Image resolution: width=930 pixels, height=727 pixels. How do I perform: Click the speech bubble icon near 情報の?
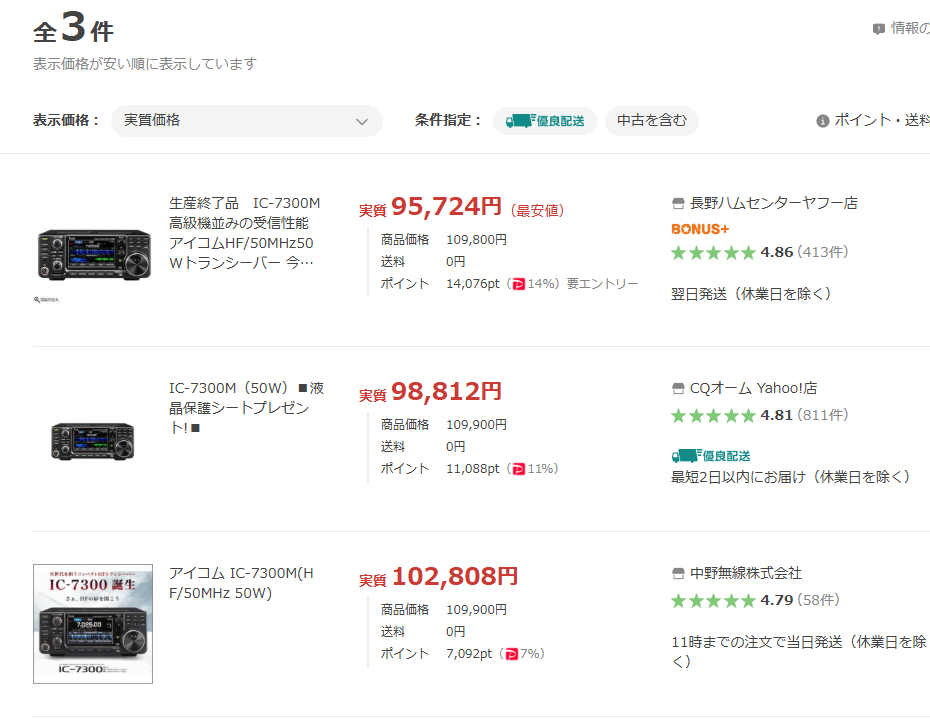[879, 28]
